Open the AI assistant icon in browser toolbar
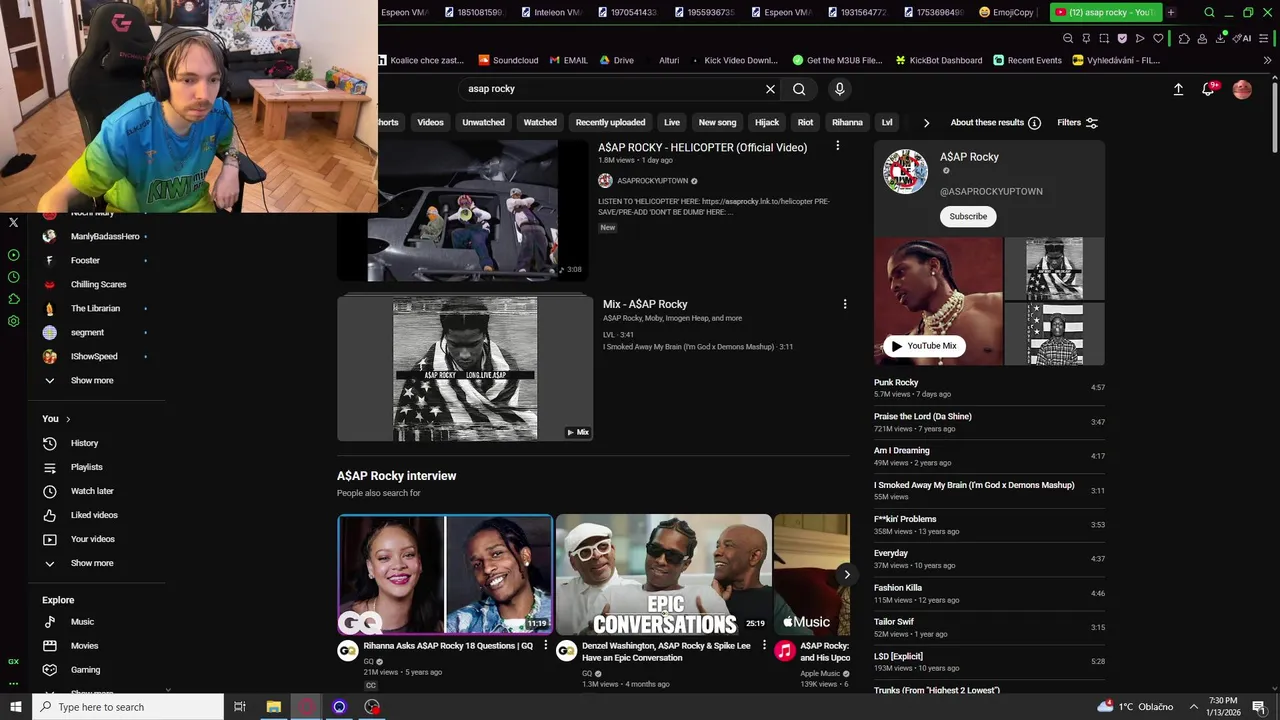This screenshot has height=720, width=1280. pyautogui.click(x=1242, y=38)
